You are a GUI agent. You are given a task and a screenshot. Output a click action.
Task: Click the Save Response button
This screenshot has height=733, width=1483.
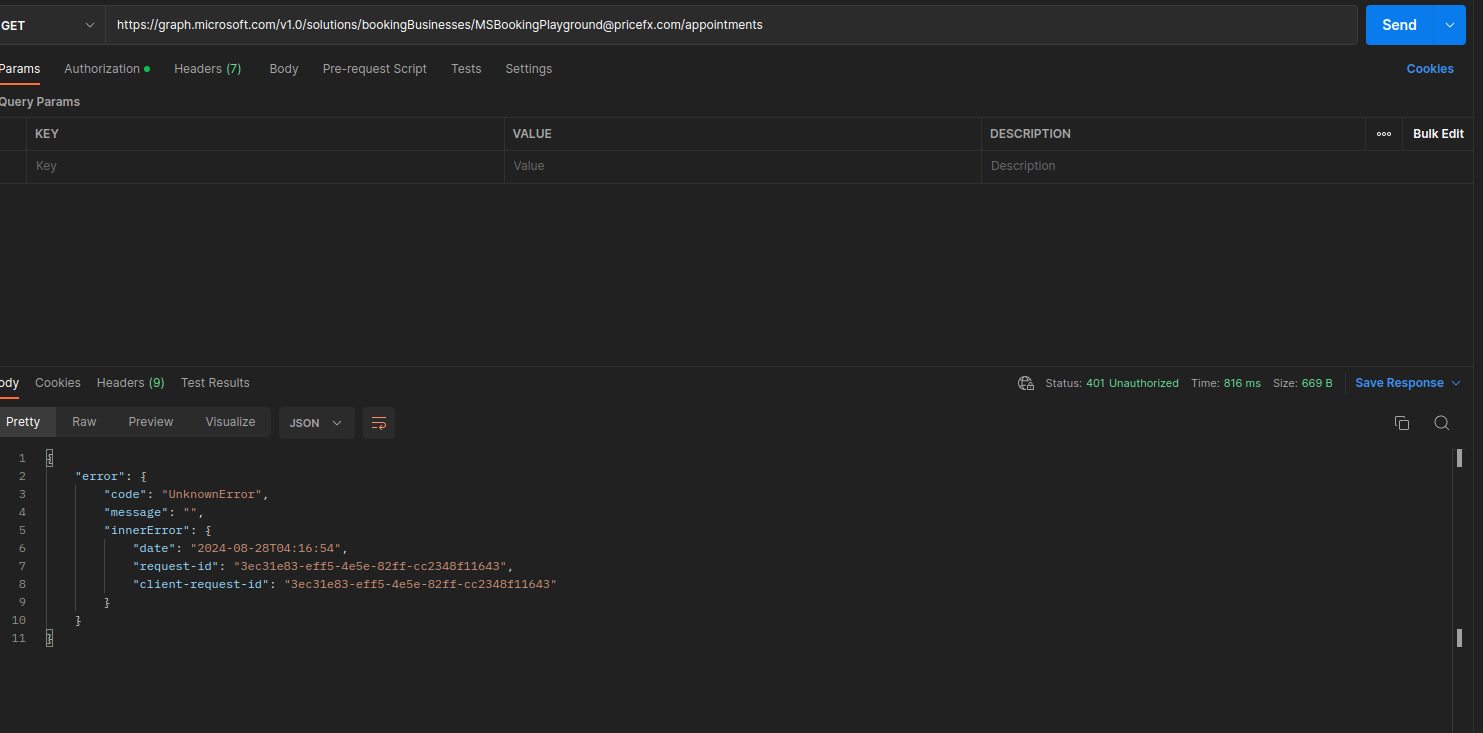[x=1399, y=383]
